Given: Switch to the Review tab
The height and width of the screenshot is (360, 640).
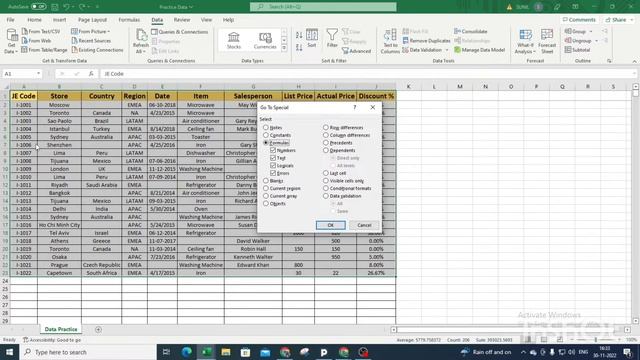Looking at the screenshot, I should [182, 20].
